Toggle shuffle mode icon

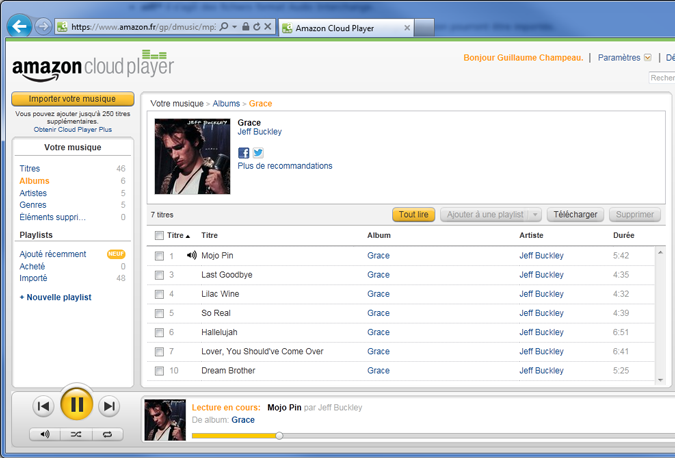click(x=76, y=435)
